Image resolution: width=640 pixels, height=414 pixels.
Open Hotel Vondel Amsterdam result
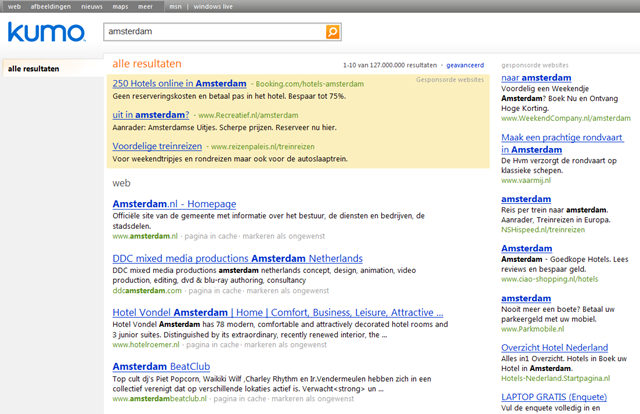(x=278, y=312)
